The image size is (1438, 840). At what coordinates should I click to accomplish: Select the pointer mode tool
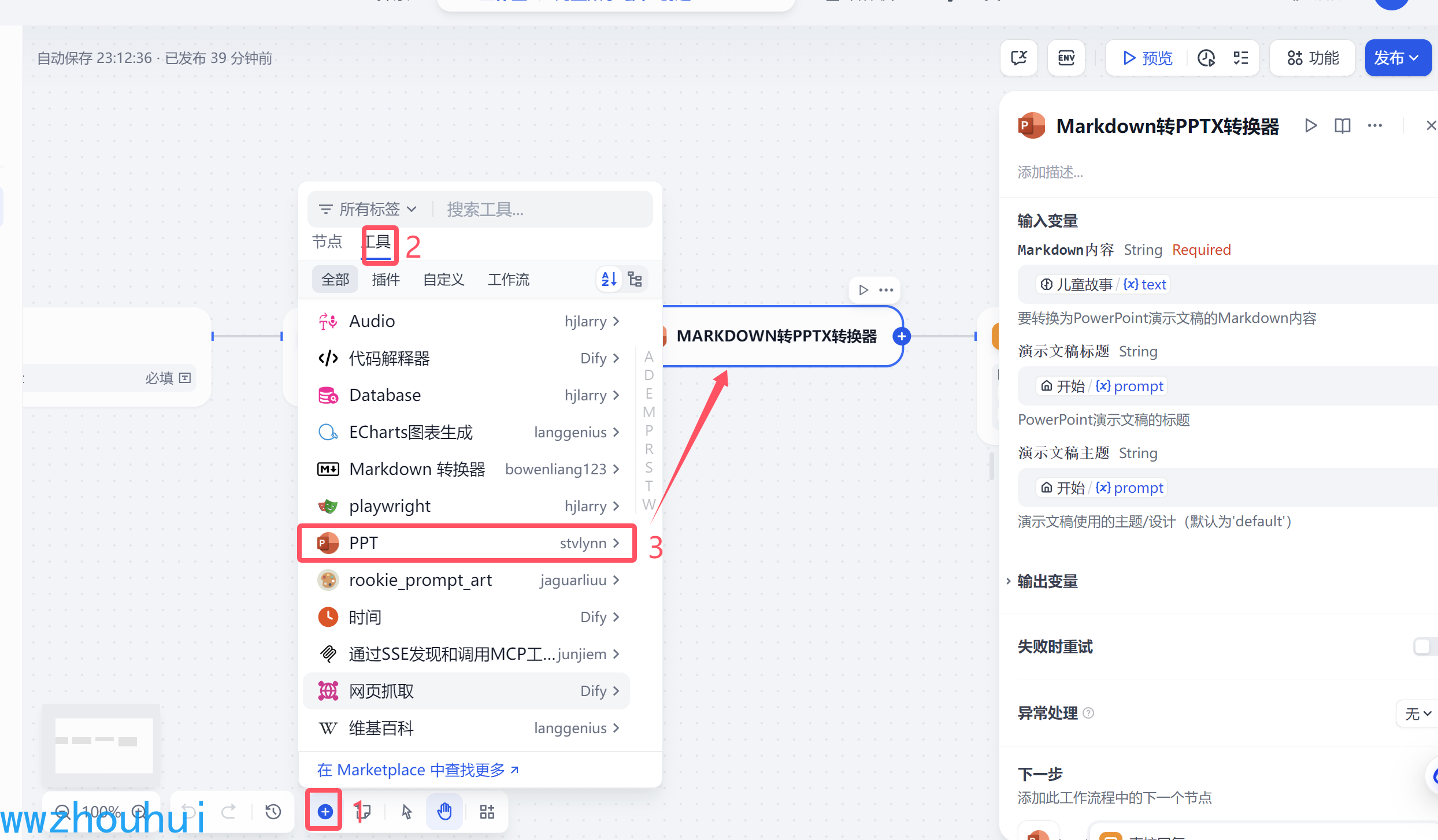(407, 811)
